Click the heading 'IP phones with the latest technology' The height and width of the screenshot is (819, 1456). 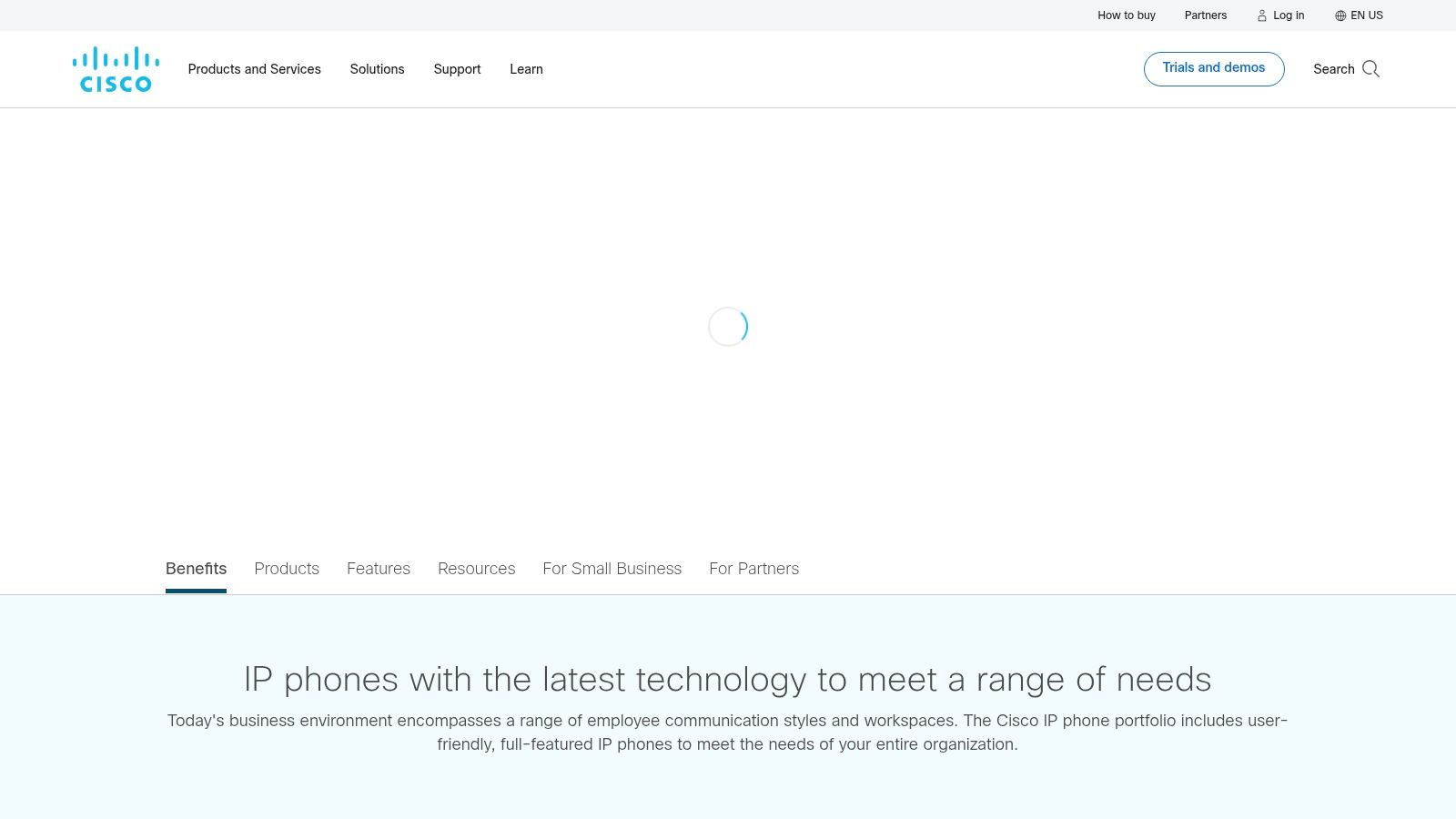point(727,680)
